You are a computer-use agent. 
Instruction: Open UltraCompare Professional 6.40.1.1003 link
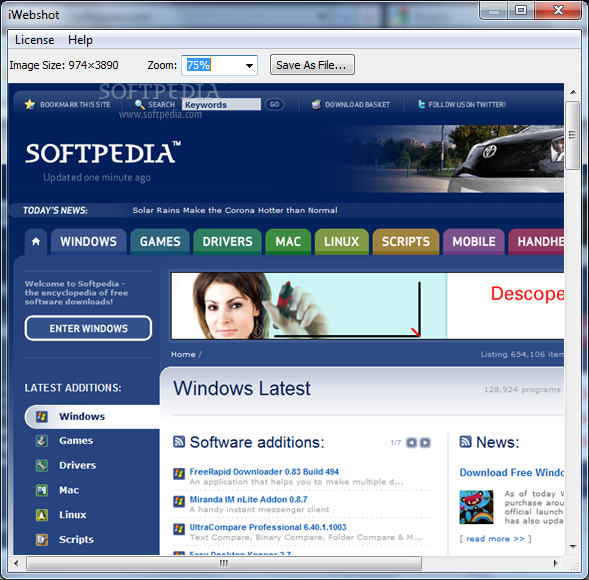point(268,527)
